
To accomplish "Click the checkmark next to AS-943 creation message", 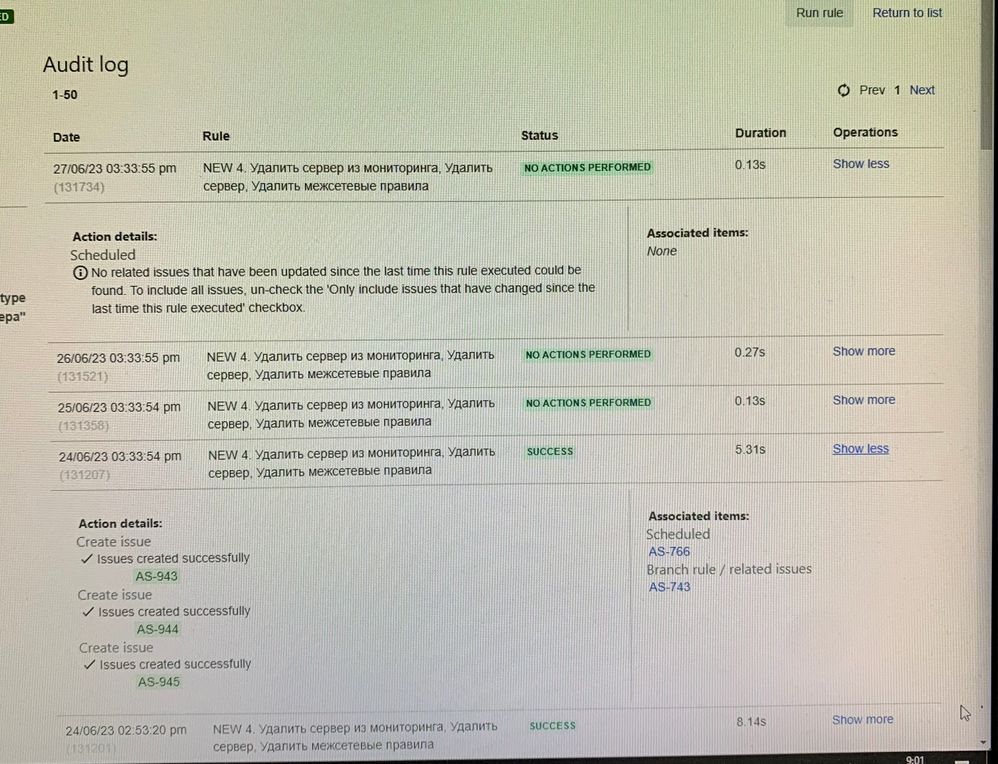I will [x=87, y=559].
